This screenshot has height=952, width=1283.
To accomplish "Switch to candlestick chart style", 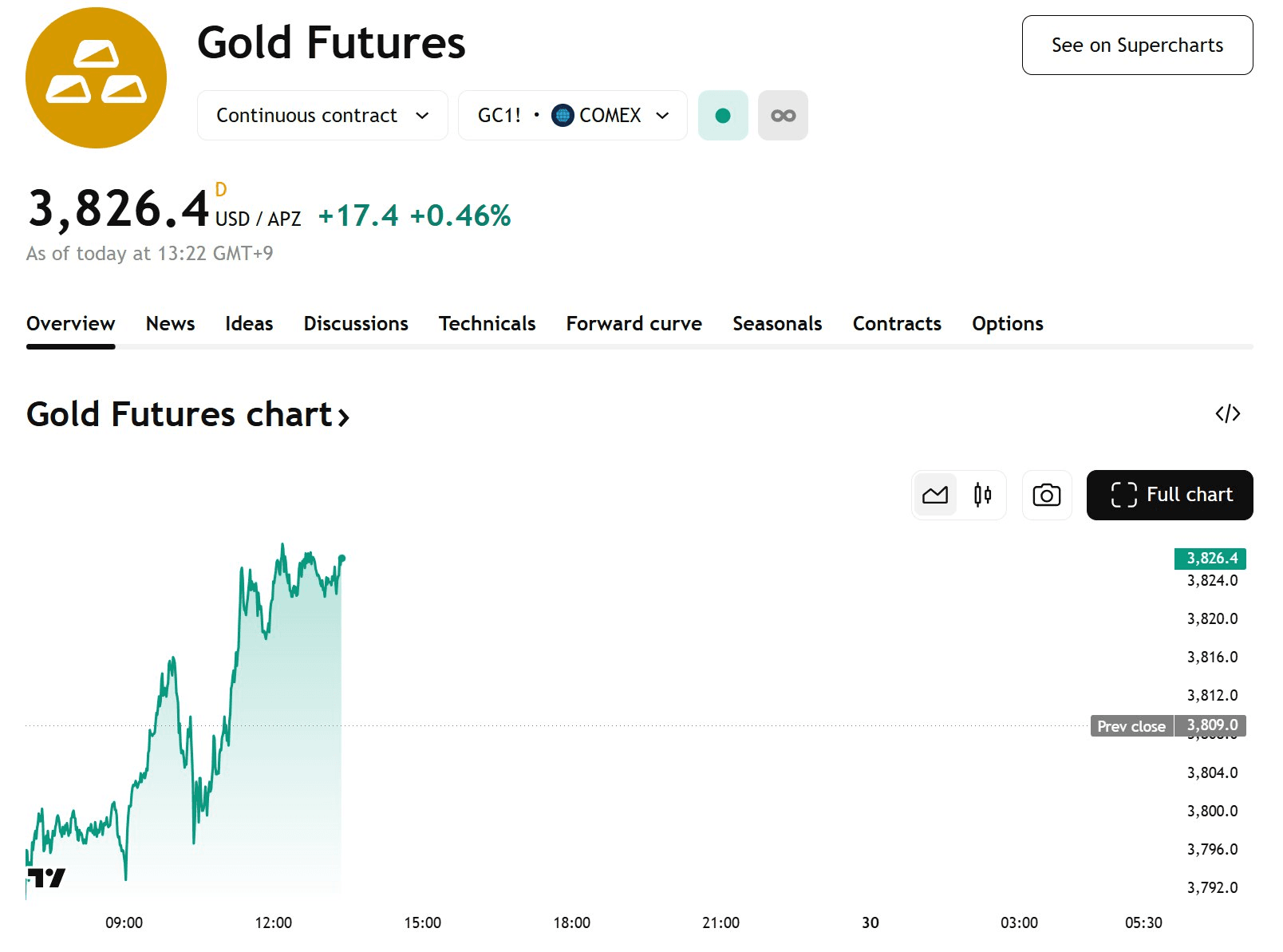I will [982, 495].
